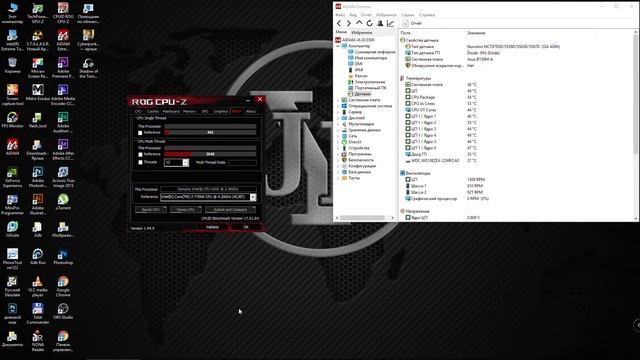Open the Cyberpunk desktop shortcut
The width and height of the screenshot is (640, 360).
[88, 40]
